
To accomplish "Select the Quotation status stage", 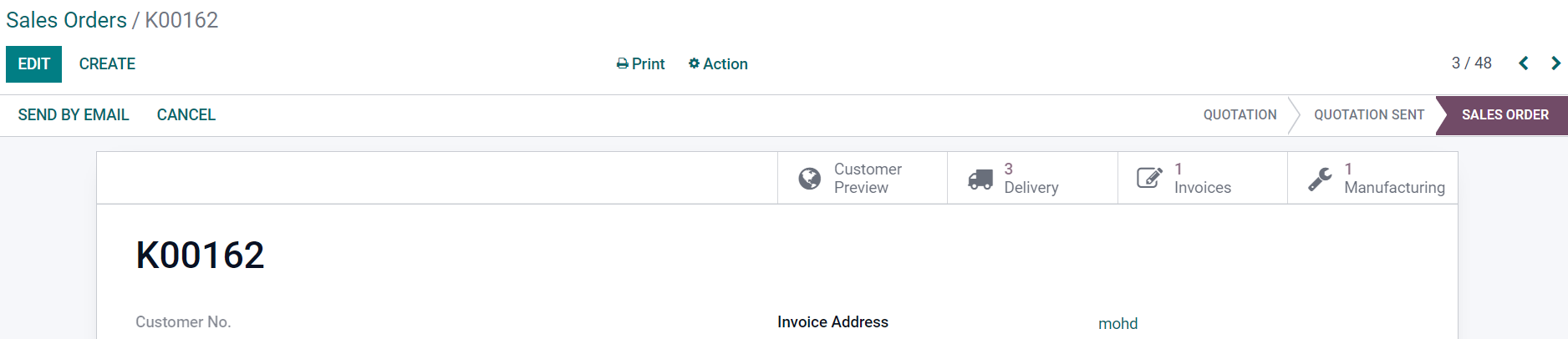I will [x=1240, y=115].
